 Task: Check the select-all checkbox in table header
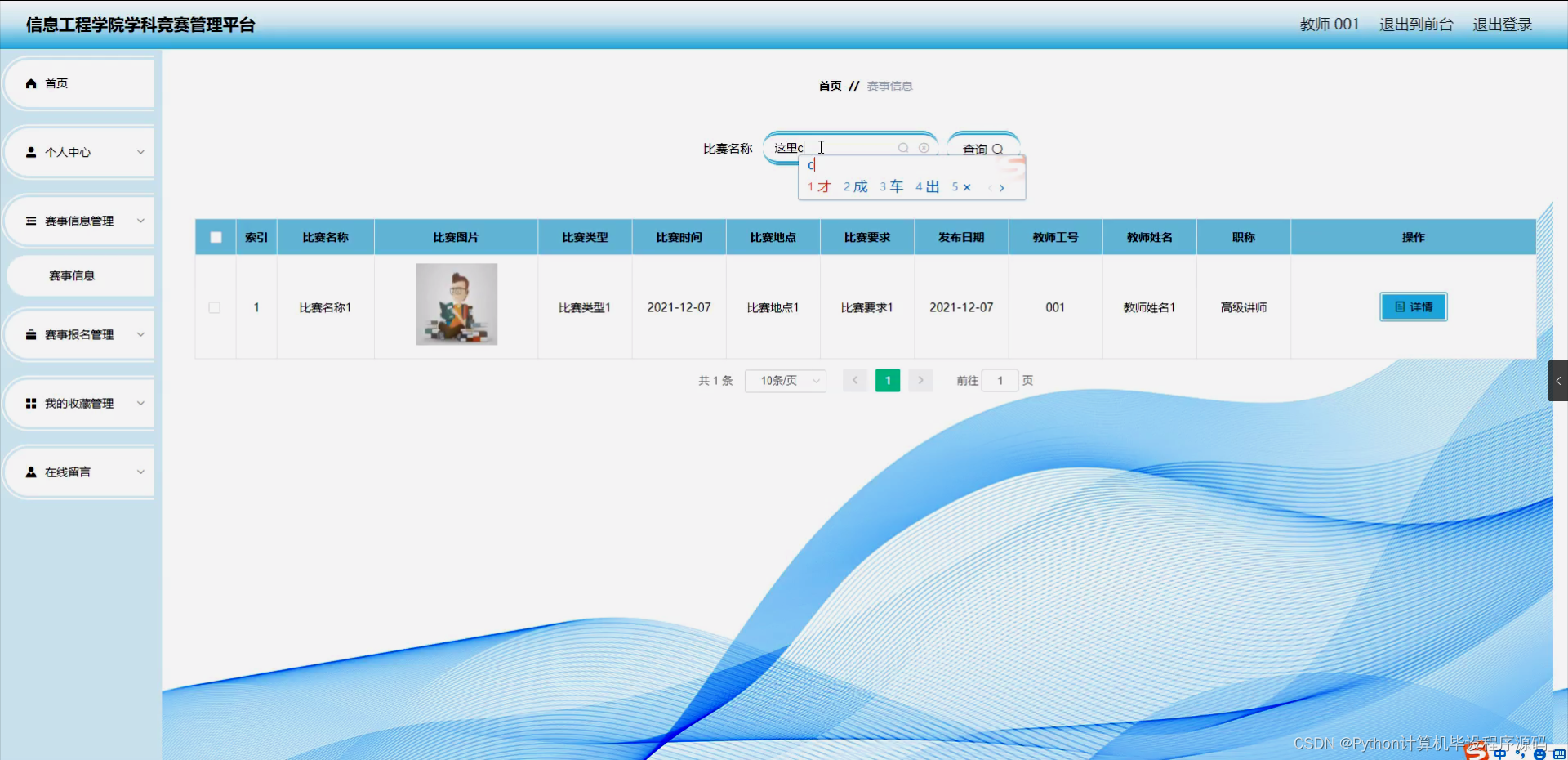216,237
